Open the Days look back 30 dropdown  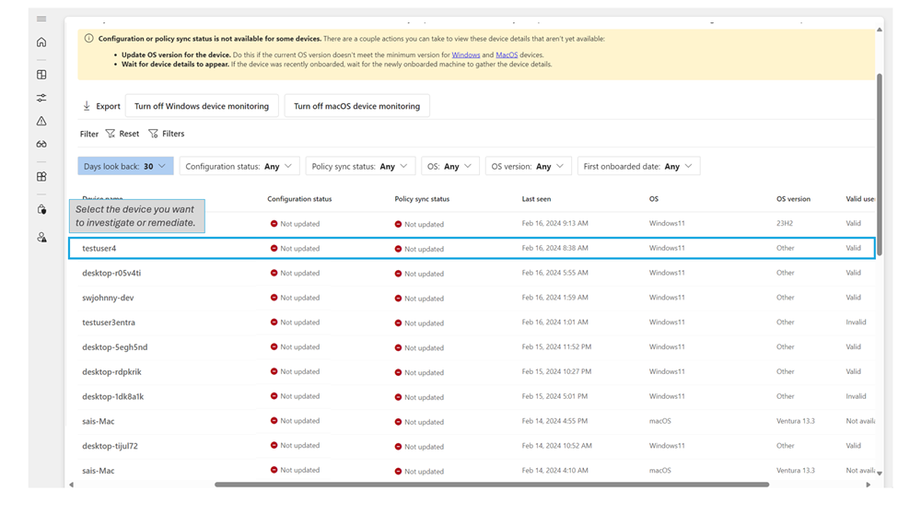click(125, 166)
